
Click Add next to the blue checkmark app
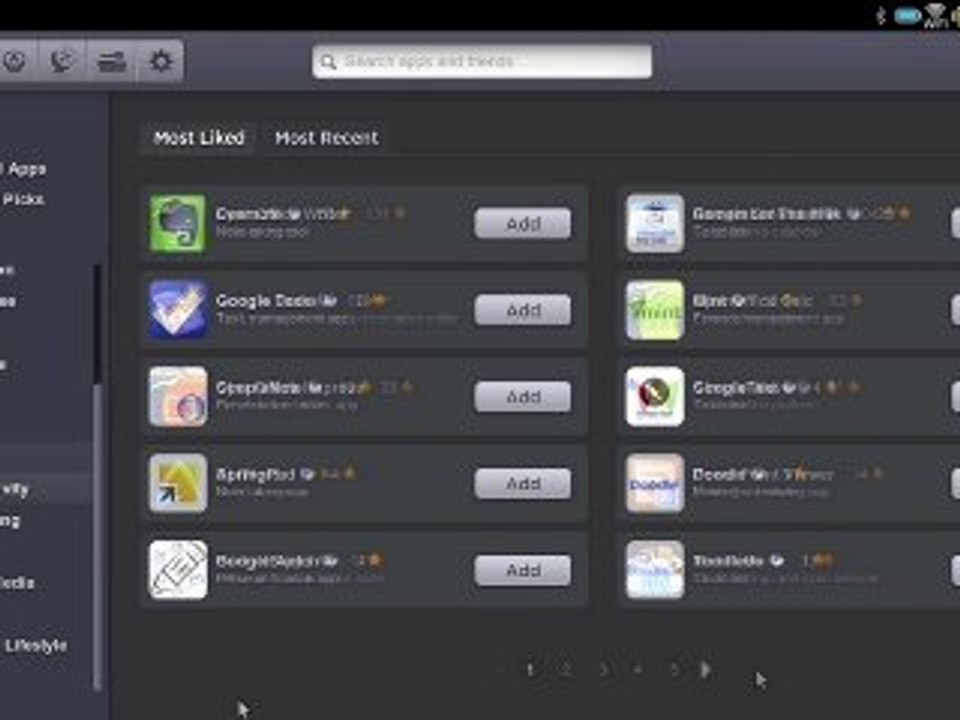pos(523,310)
